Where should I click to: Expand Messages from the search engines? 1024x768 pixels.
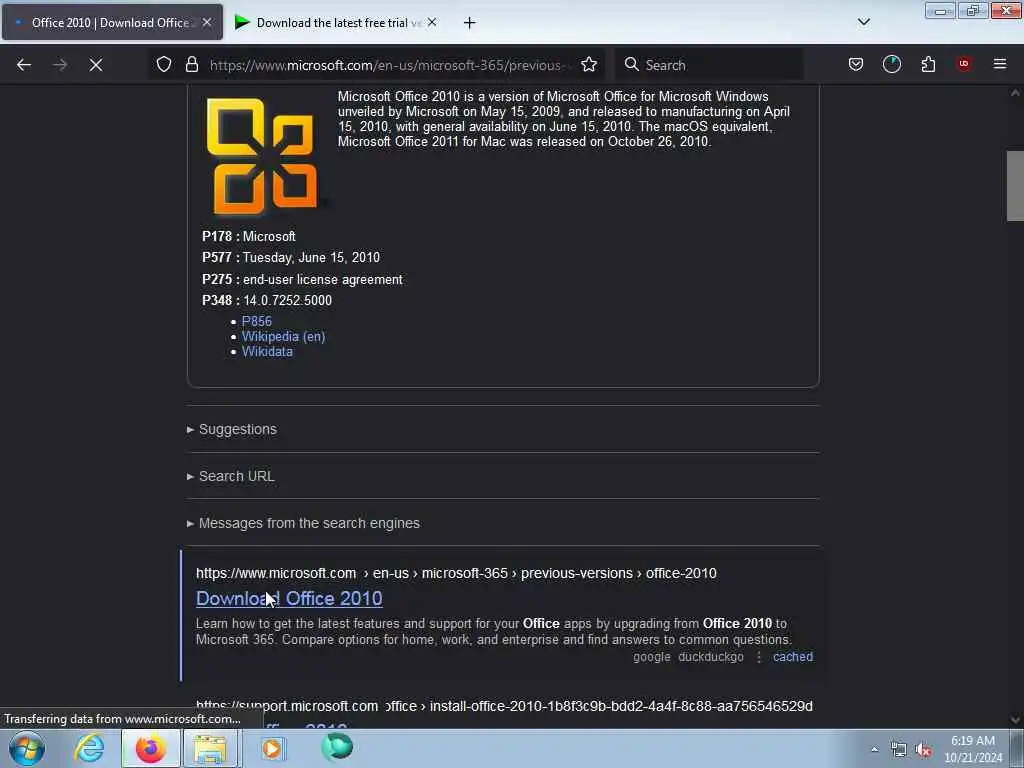(303, 523)
